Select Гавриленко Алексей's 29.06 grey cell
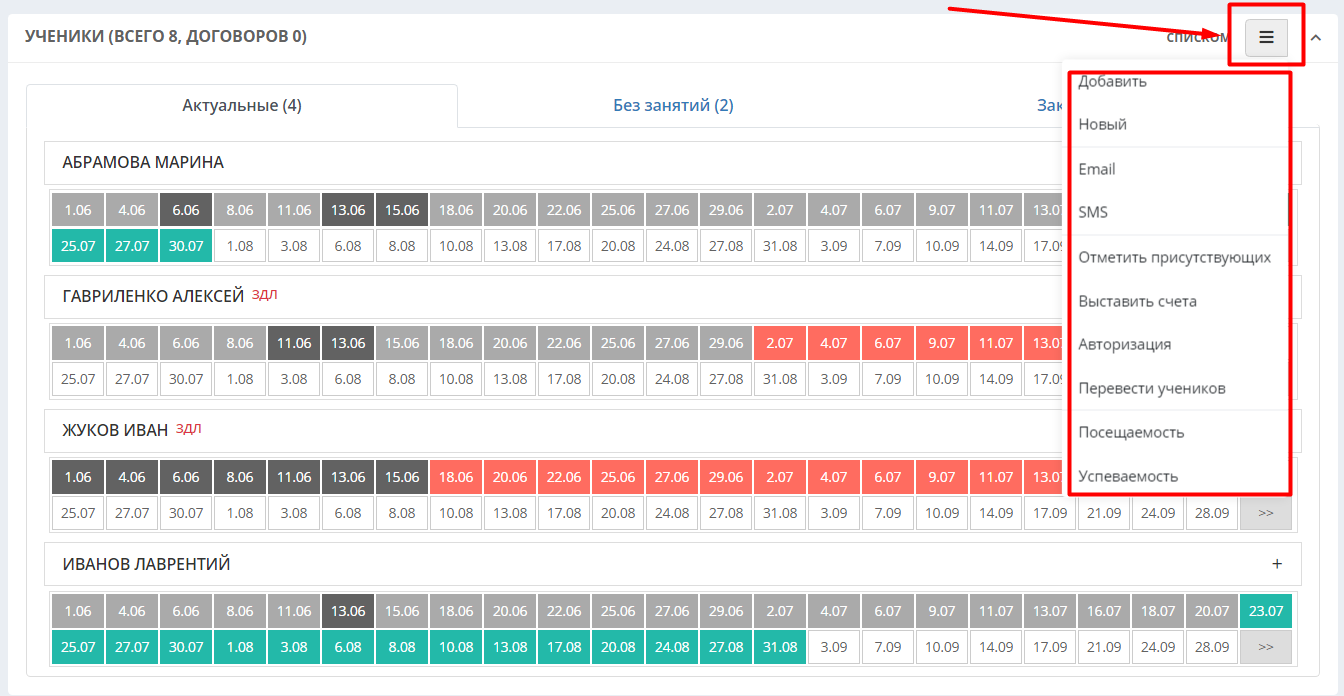 point(726,343)
